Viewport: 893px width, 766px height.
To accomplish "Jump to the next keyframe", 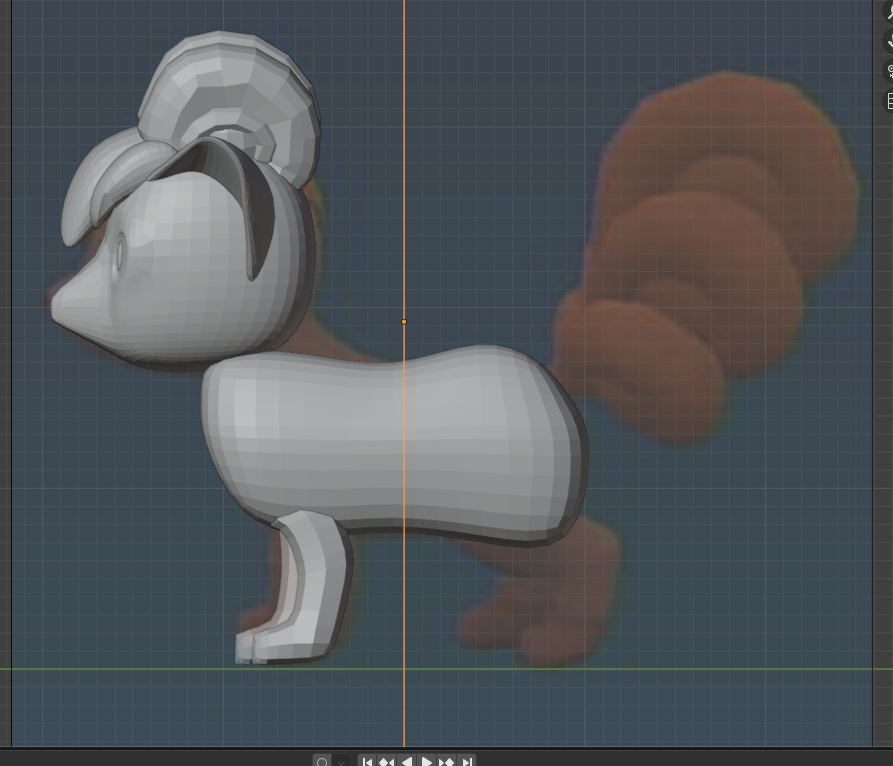I will tap(446, 761).
